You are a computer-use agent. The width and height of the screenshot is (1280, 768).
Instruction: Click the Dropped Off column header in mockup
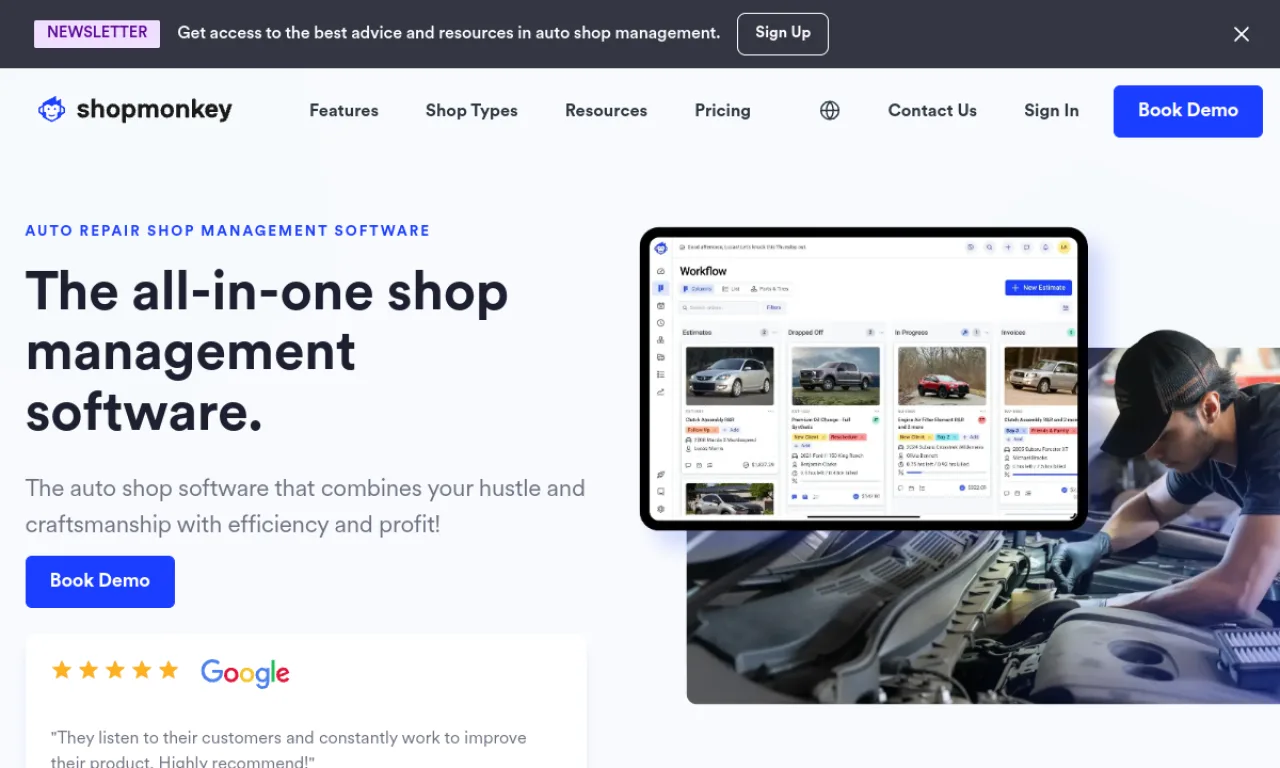click(x=805, y=332)
